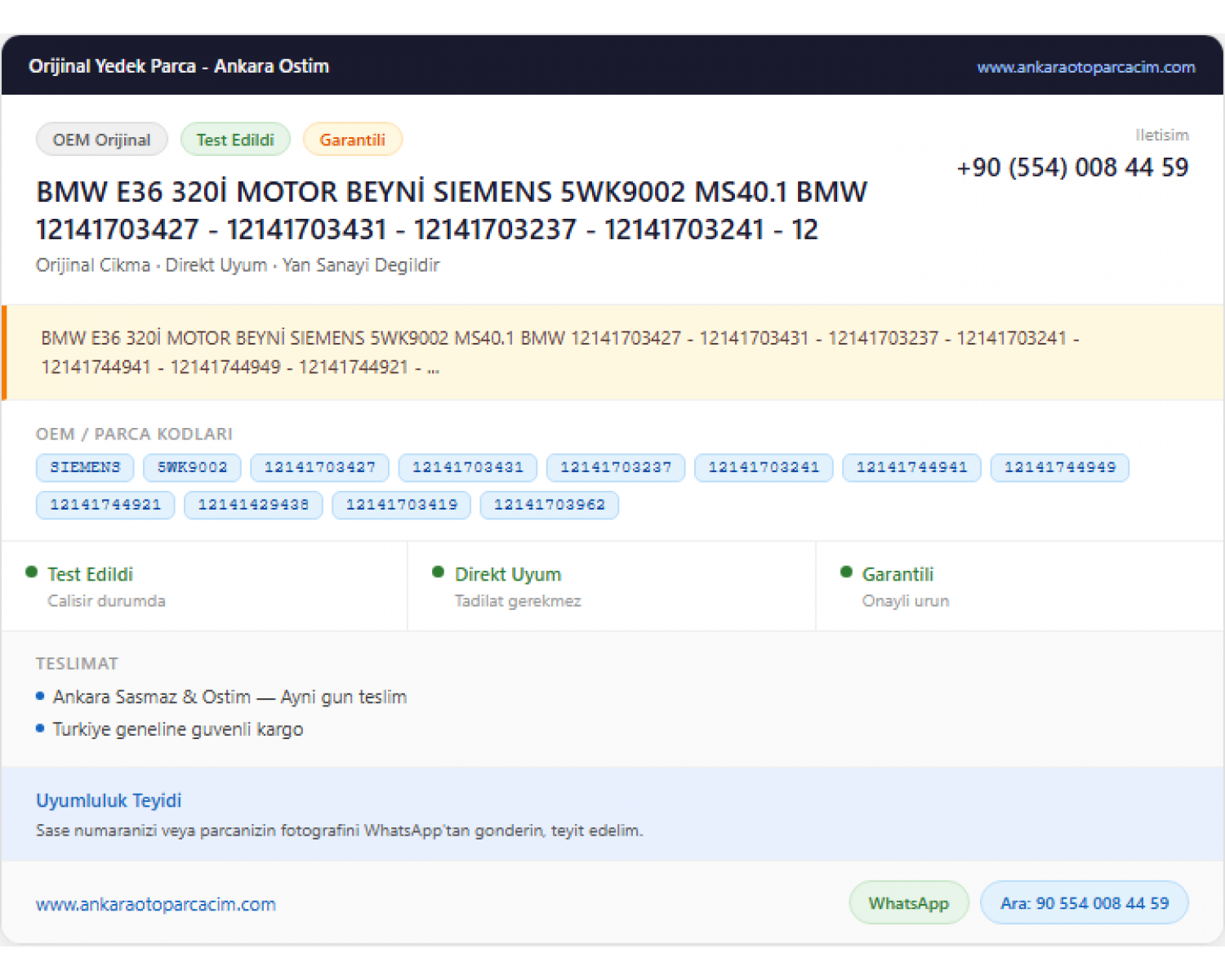Click the green dot beside Garantili feature

[x=846, y=572]
